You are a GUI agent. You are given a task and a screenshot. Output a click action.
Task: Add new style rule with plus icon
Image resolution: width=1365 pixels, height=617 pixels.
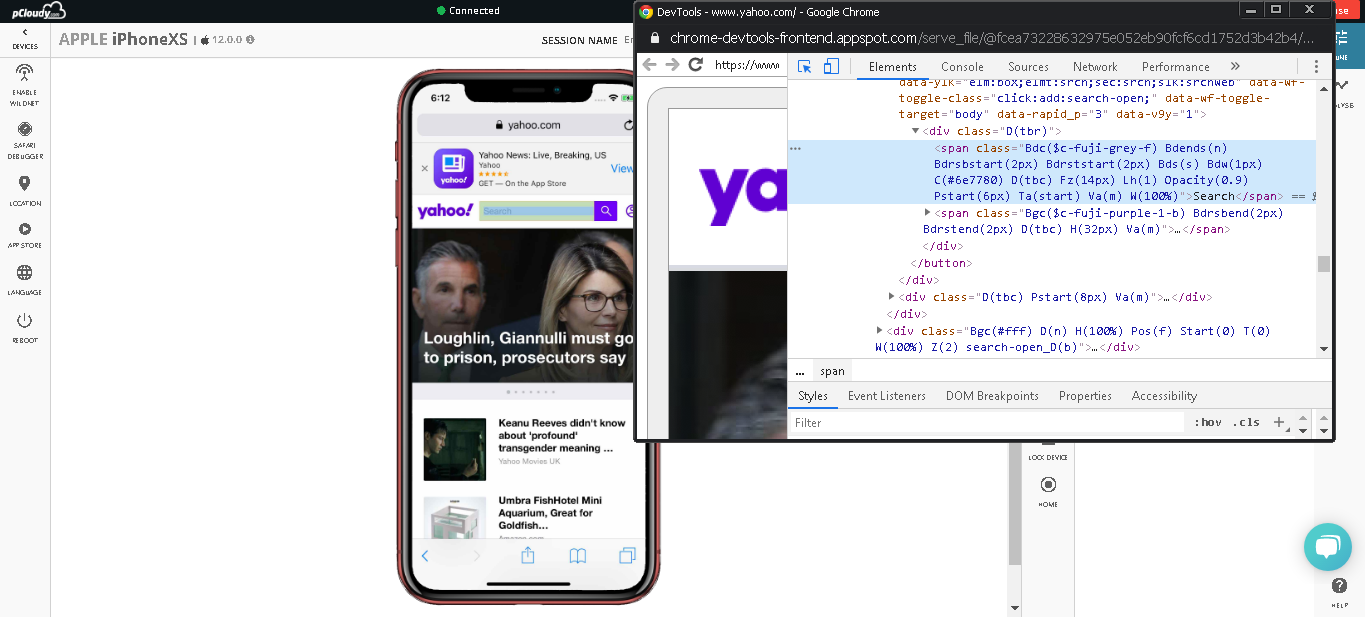1278,422
